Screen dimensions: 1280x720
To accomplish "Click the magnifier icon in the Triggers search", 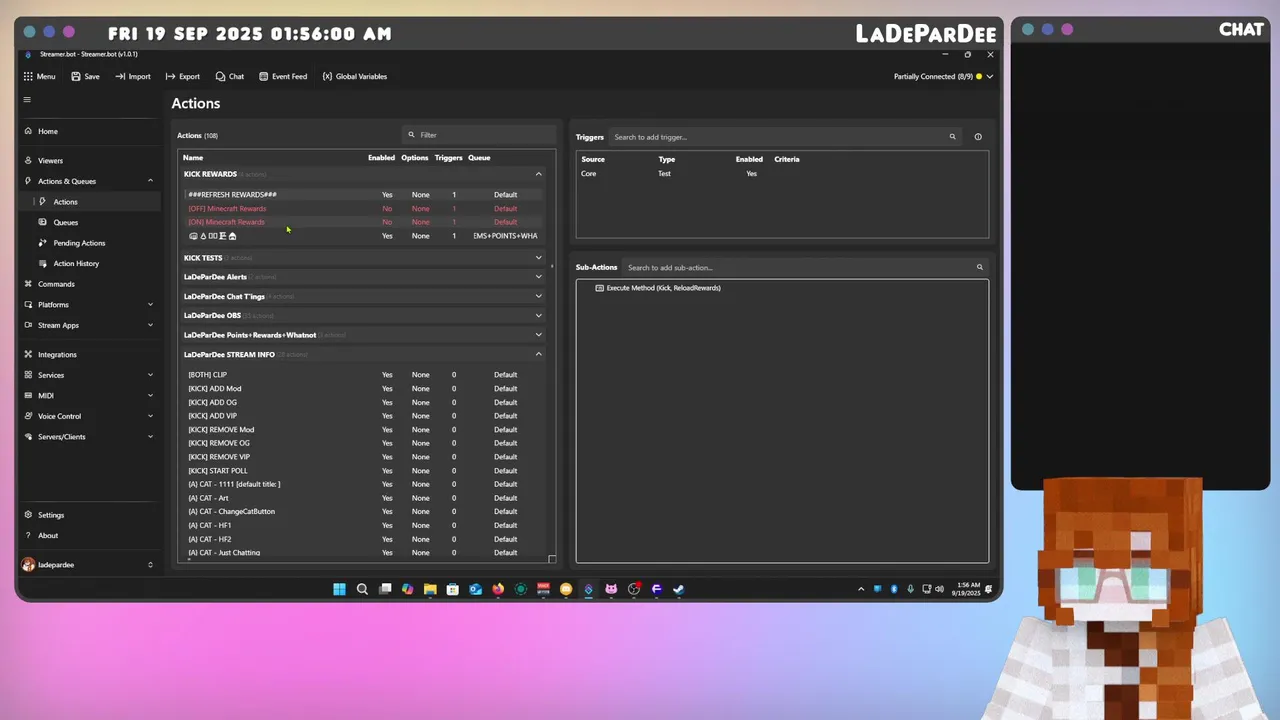I will [952, 137].
